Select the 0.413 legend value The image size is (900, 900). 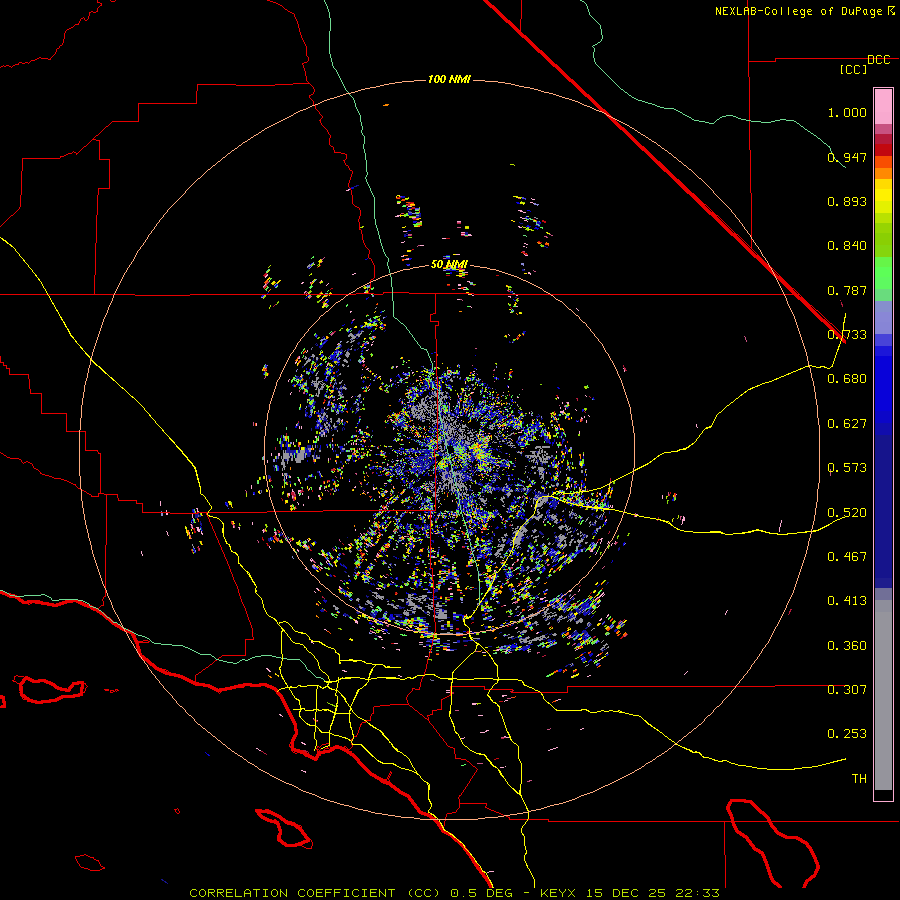(x=847, y=601)
